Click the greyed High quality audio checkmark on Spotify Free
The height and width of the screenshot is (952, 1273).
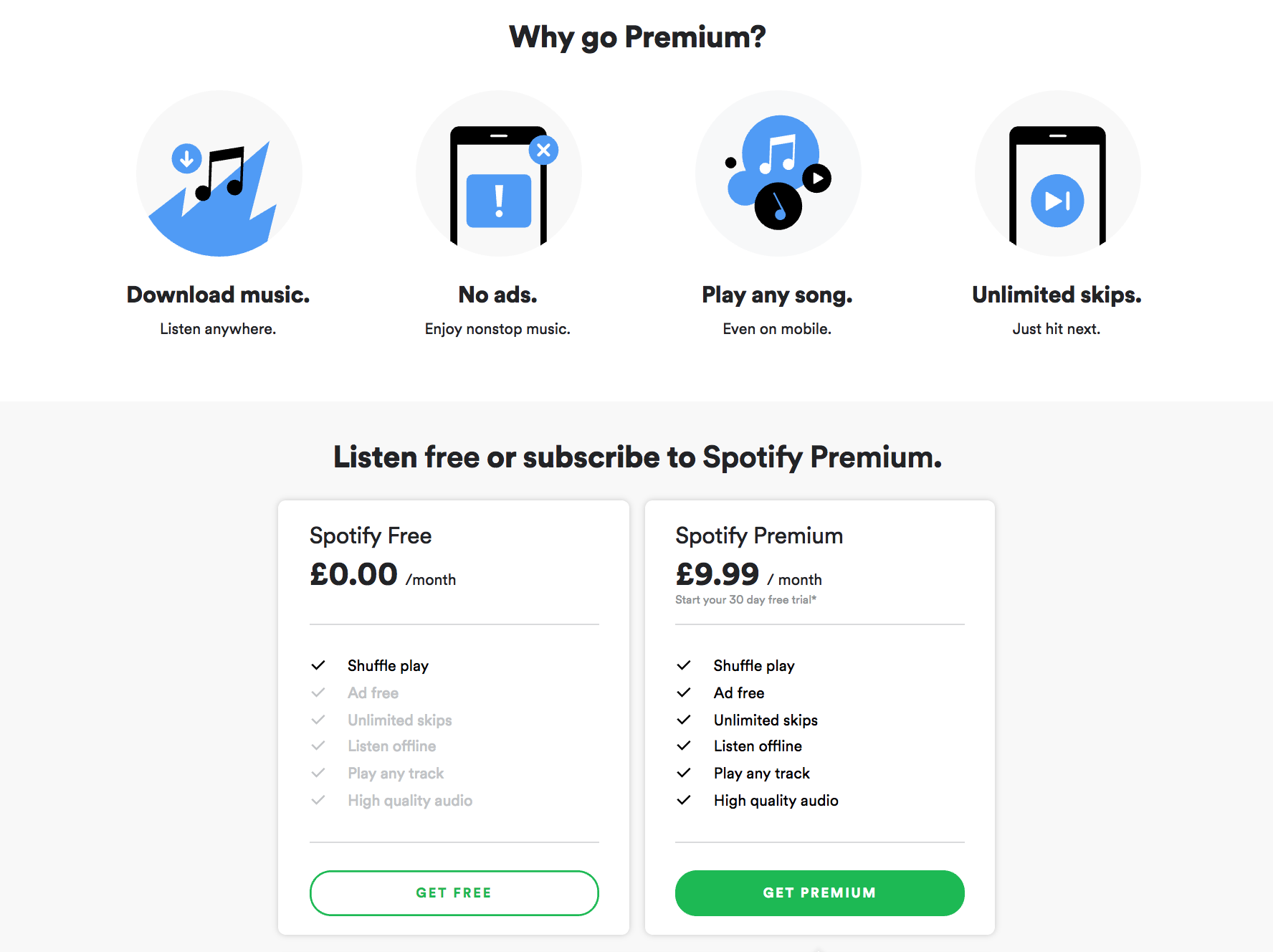click(x=318, y=801)
